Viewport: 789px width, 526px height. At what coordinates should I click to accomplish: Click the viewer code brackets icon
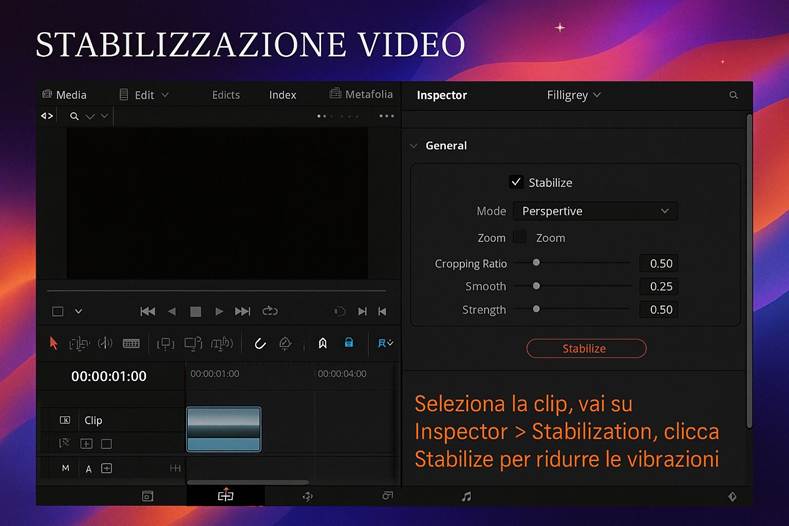[47, 116]
